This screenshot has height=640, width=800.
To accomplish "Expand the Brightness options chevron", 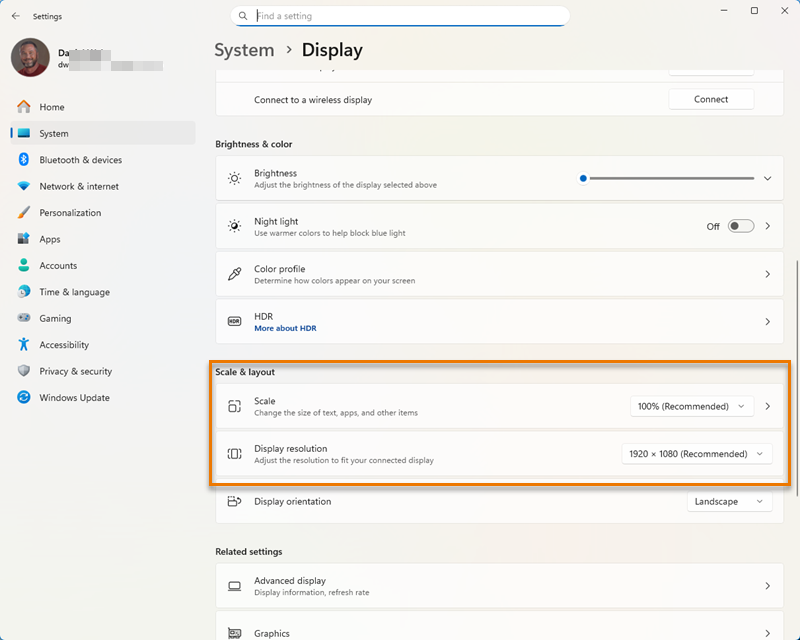I will click(x=767, y=178).
